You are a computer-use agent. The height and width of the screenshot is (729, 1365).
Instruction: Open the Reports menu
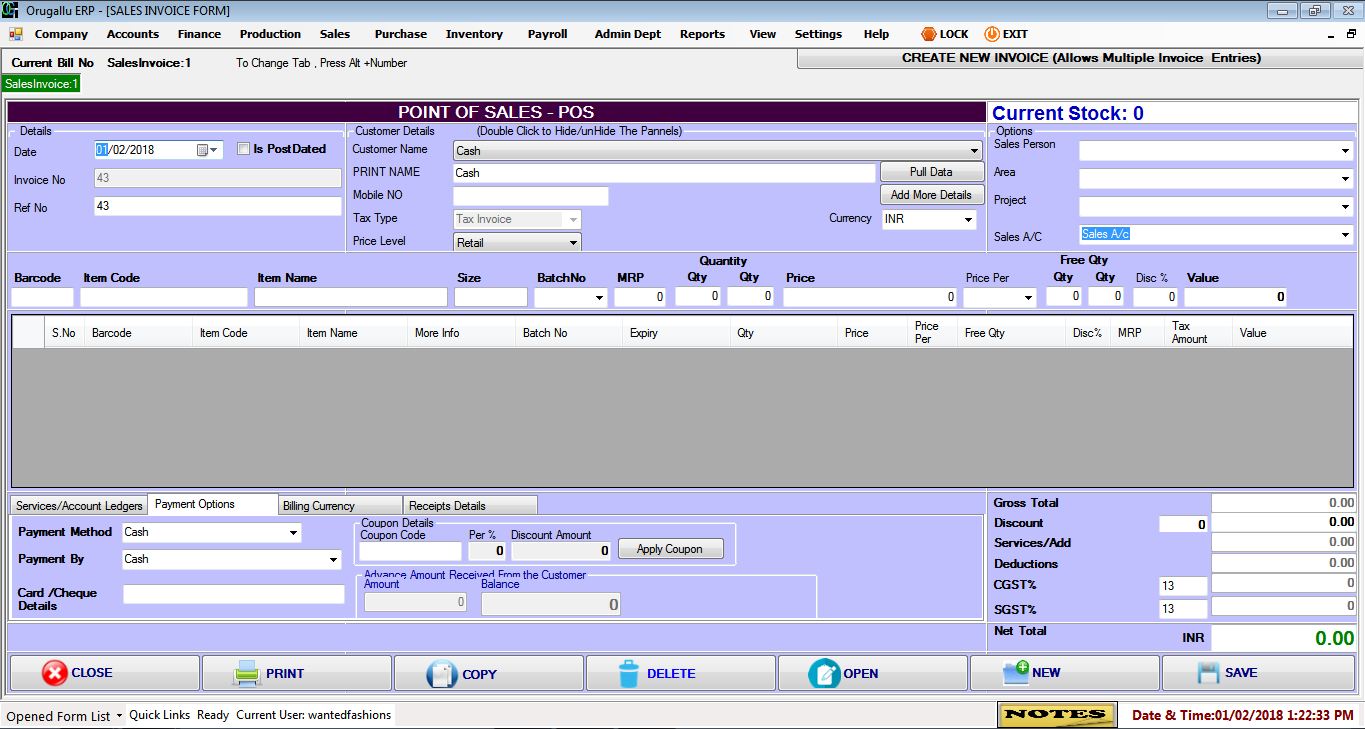[702, 34]
